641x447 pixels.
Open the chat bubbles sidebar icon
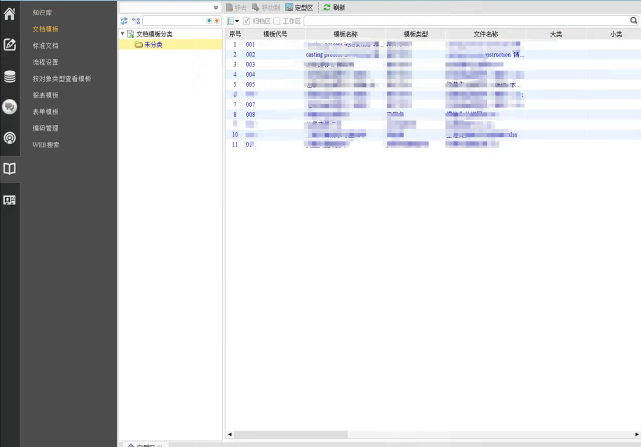tap(9, 107)
